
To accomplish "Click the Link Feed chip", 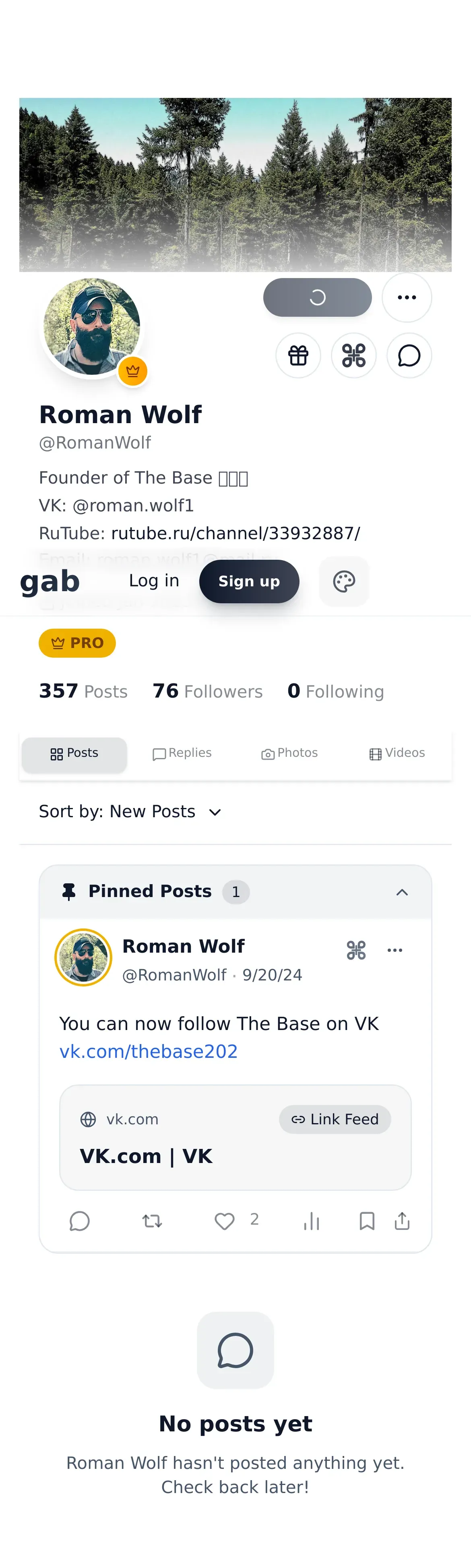I will (335, 1119).
